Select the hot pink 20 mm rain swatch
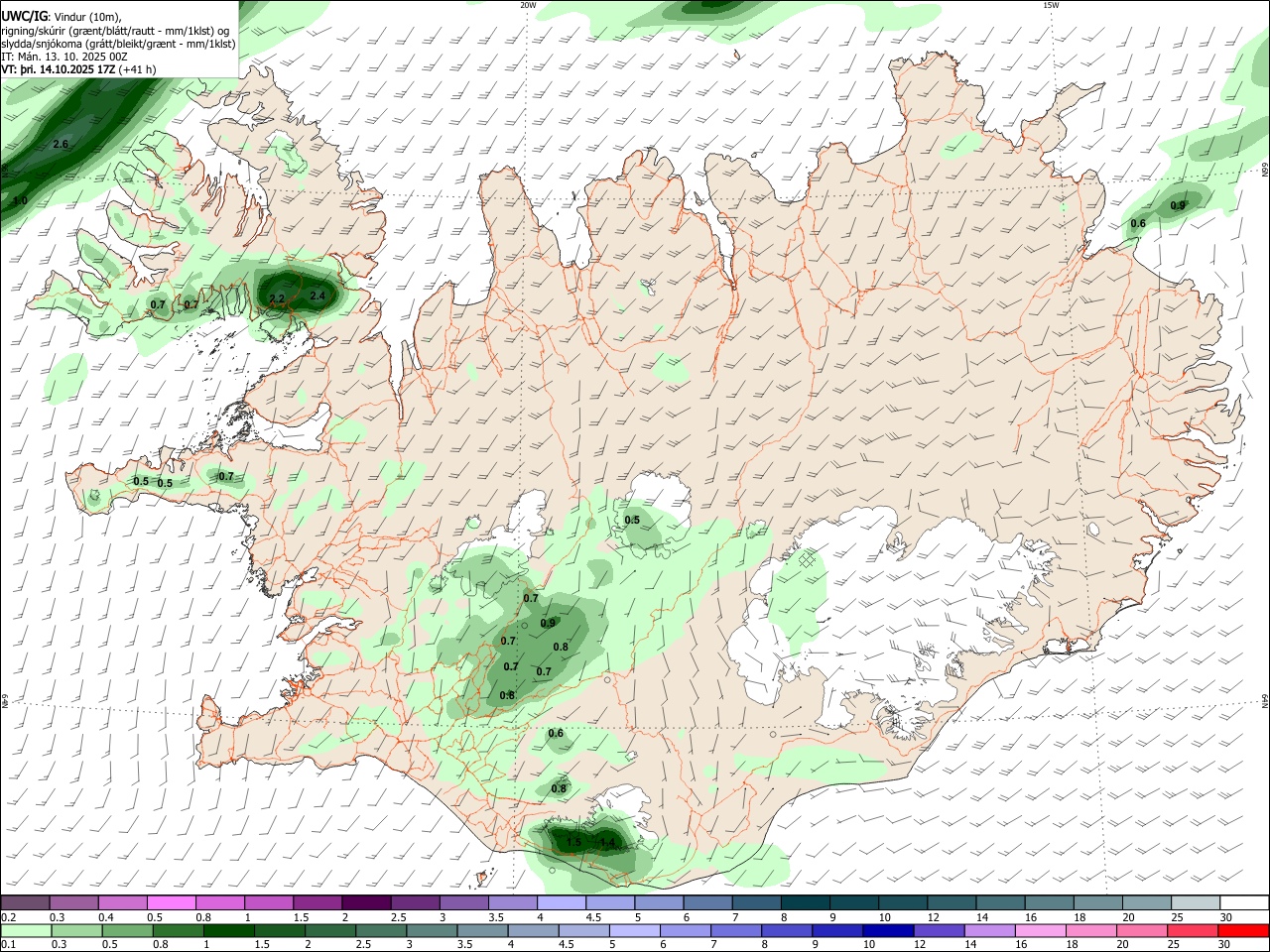1270x952 pixels. (x=1141, y=930)
